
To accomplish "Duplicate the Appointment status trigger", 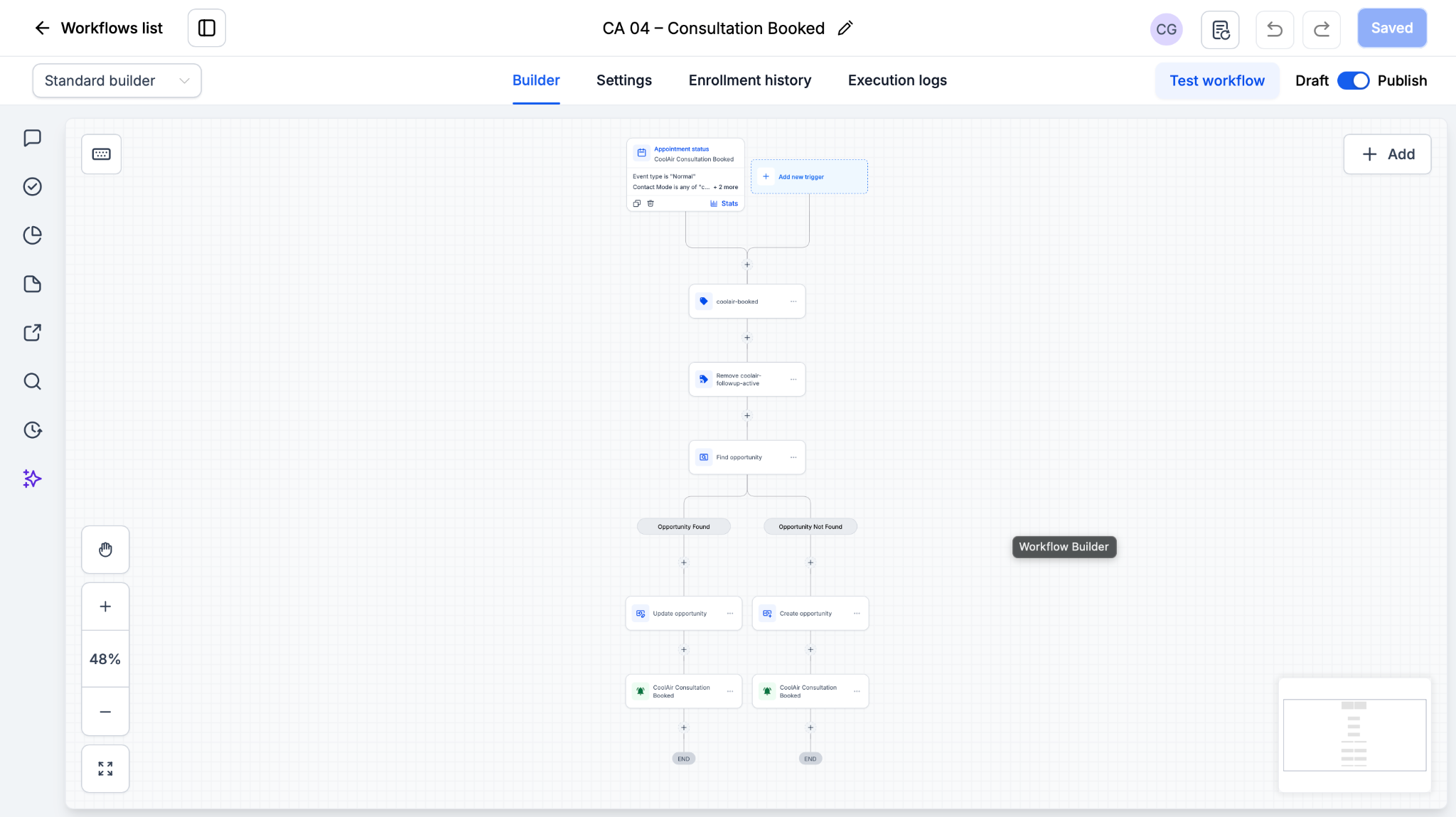I will tap(637, 203).
